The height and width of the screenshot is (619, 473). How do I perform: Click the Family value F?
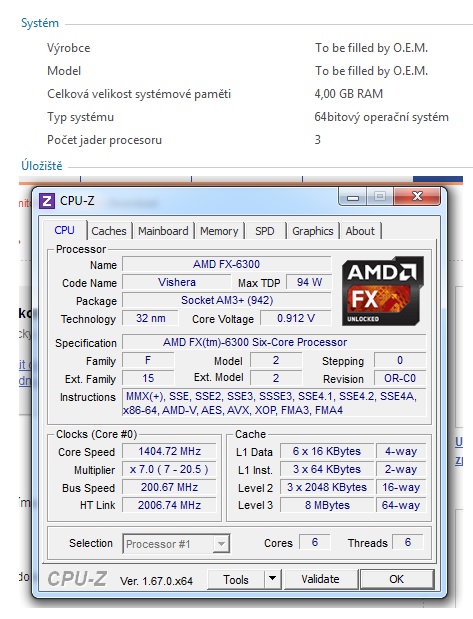click(x=148, y=360)
